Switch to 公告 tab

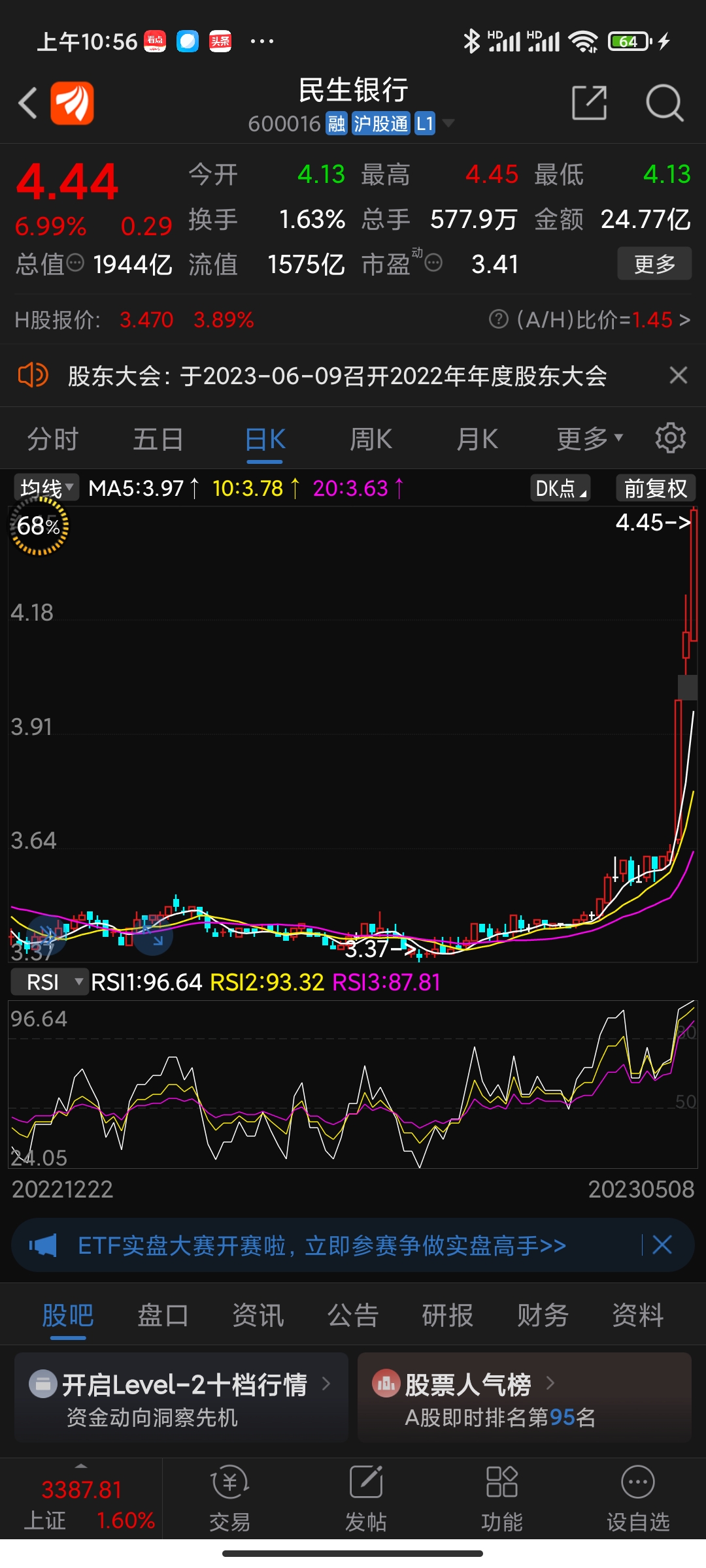click(x=353, y=1315)
